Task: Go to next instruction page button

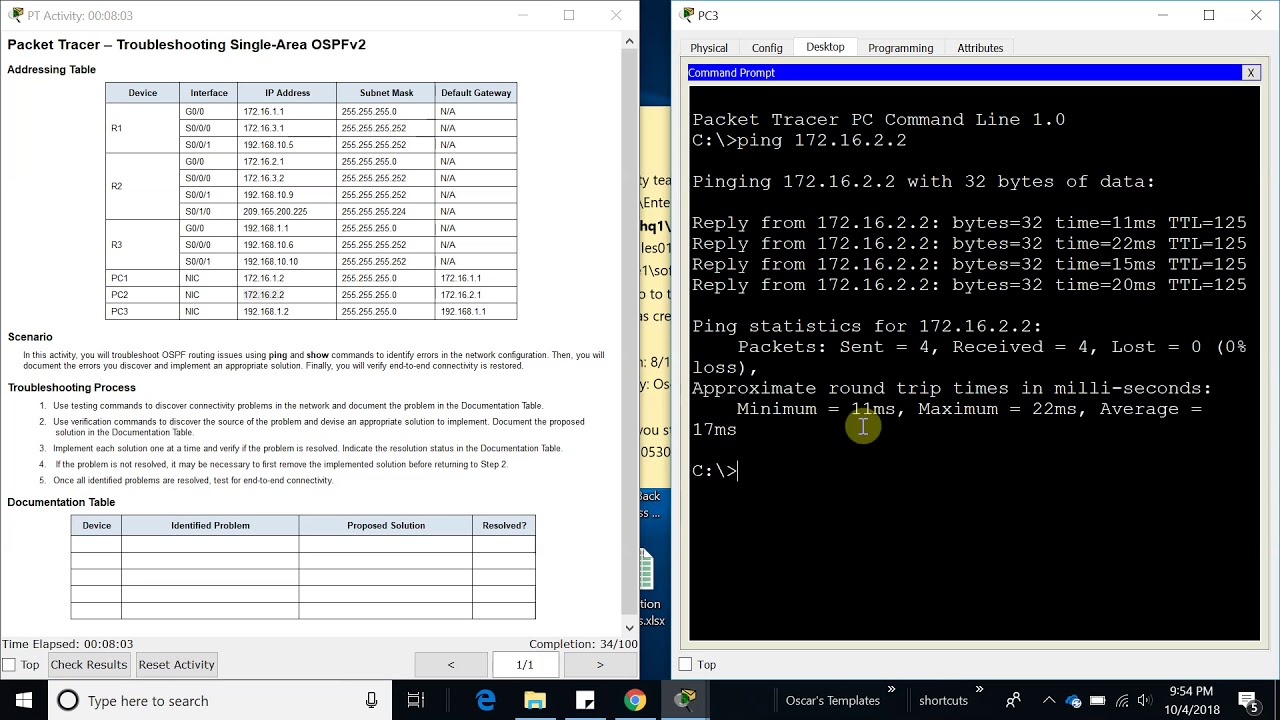Action: [x=600, y=665]
